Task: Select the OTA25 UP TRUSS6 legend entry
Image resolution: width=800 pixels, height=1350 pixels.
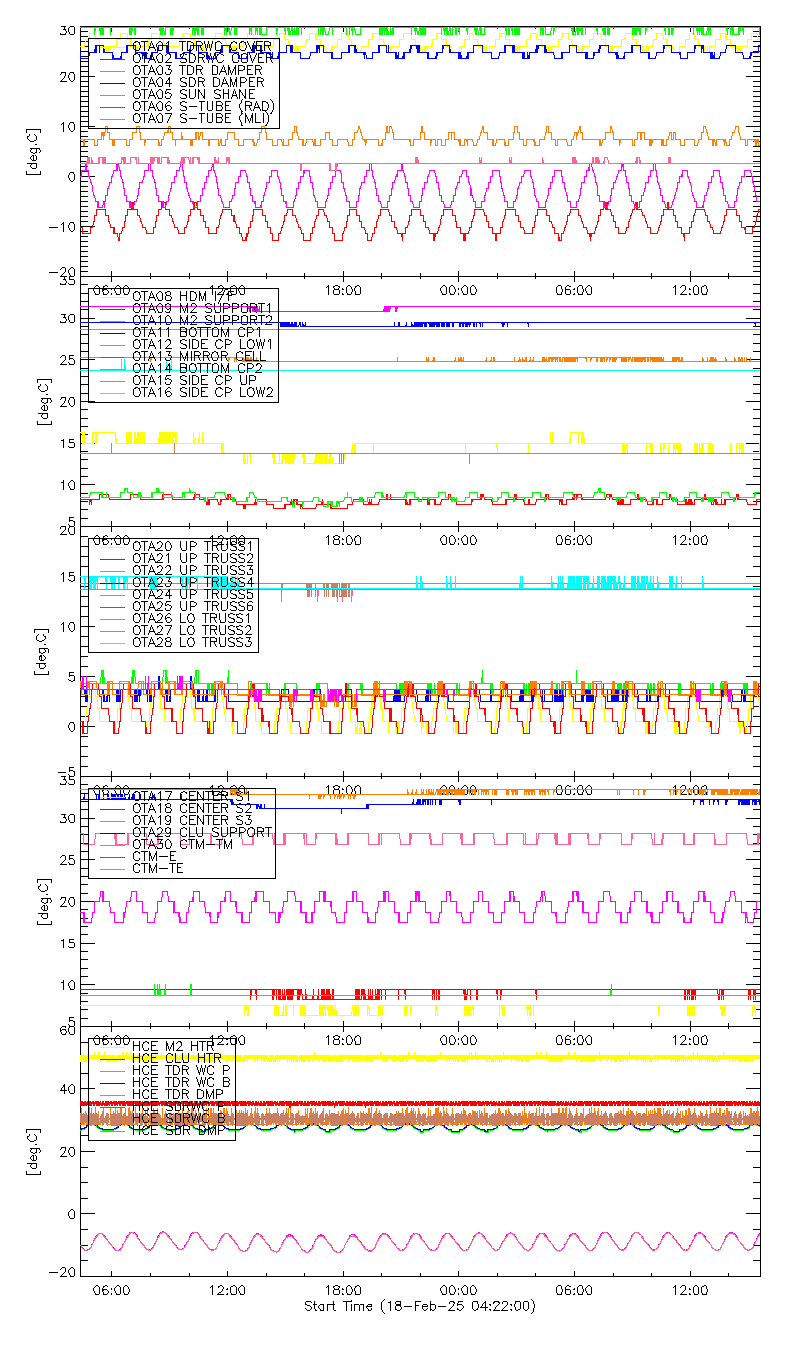Action: click(x=193, y=606)
